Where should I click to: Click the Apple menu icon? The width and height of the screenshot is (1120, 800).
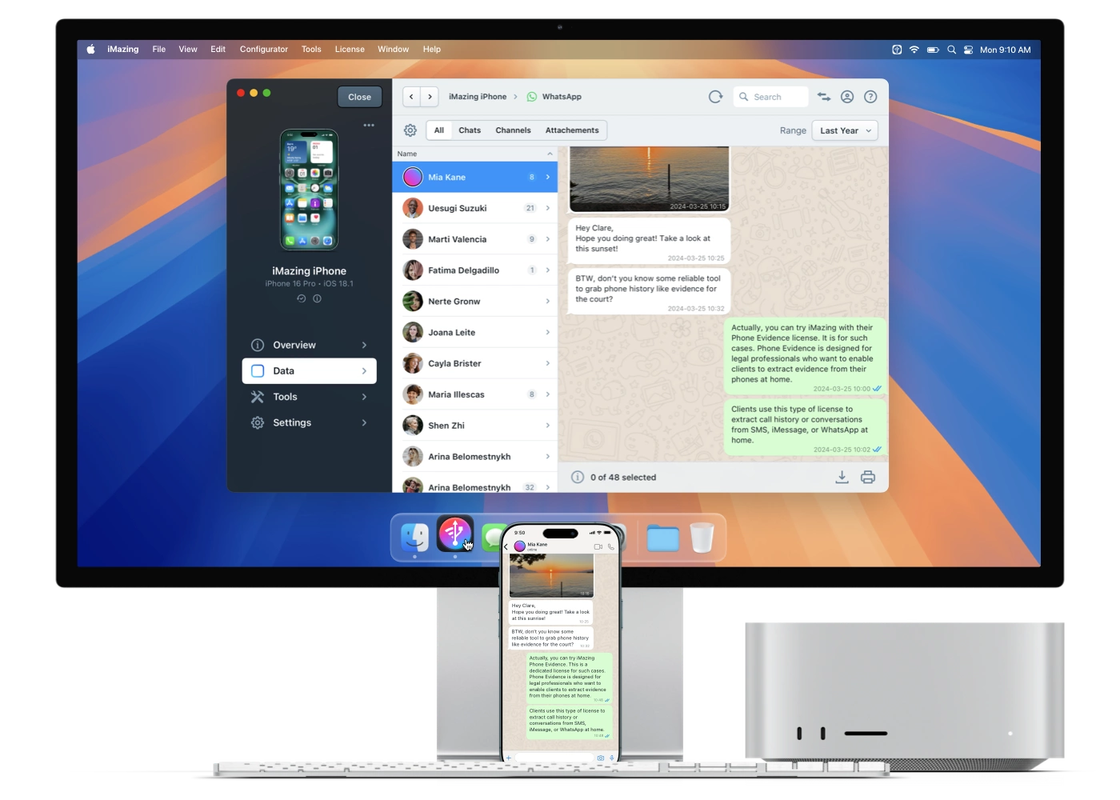(x=91, y=49)
